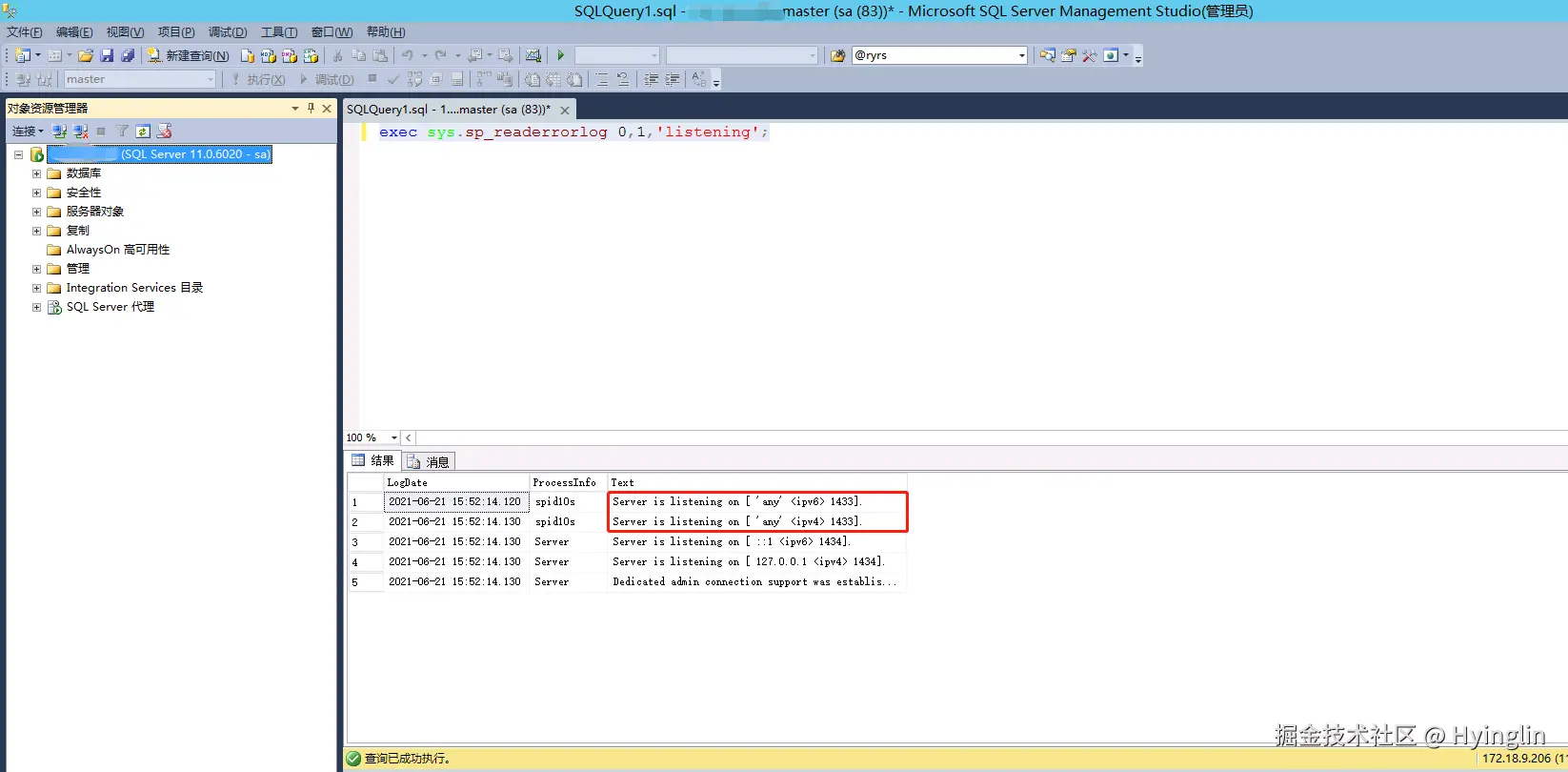Click the Object Explorer refresh icon
The height and width of the screenshot is (772, 1568).
[x=143, y=132]
